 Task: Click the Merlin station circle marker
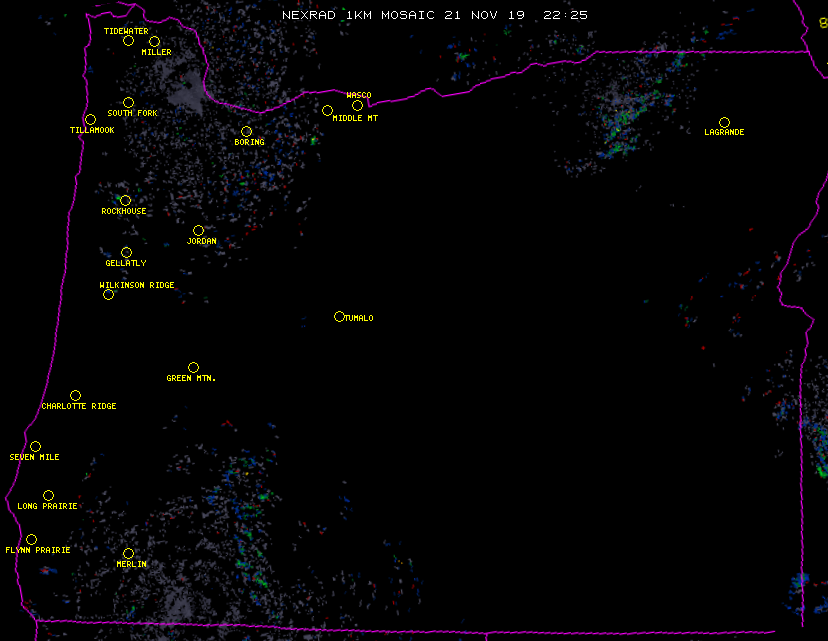(x=128, y=554)
